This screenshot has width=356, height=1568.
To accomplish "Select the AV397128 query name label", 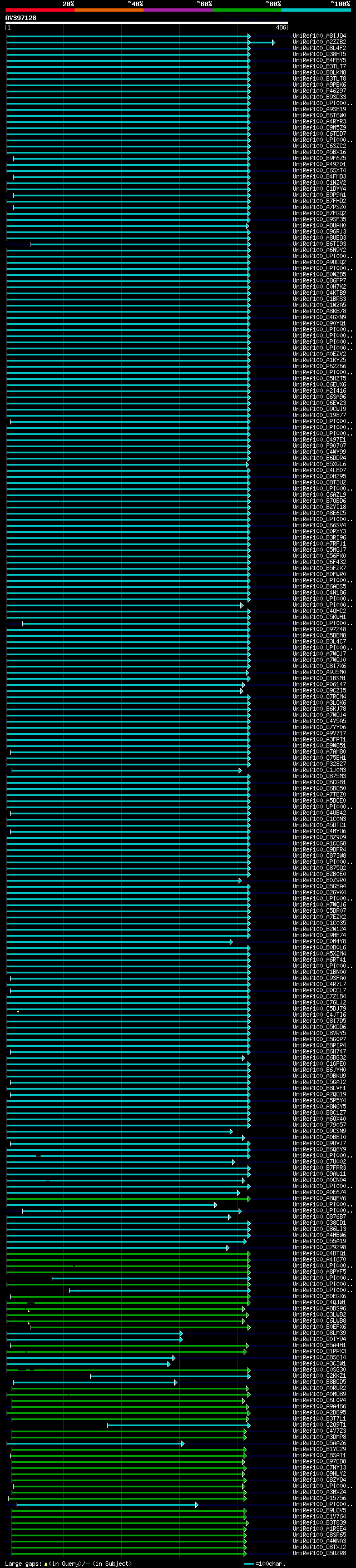I will (21, 18).
